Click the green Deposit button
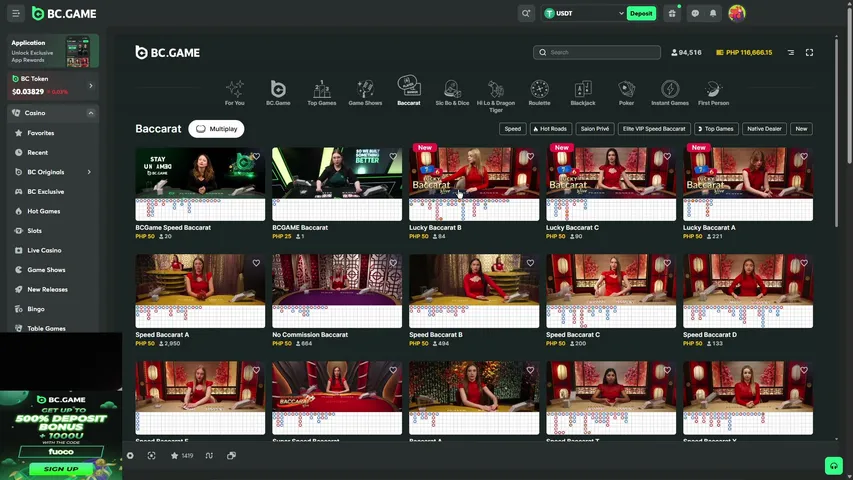 click(641, 14)
